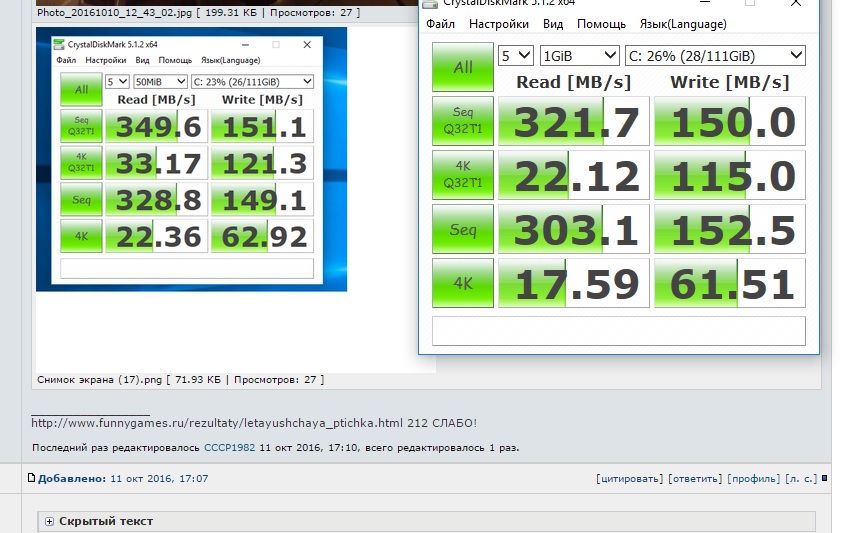
Task: Open Язык(Language) menu in large CrystalDiskMark window
Action: click(683, 24)
